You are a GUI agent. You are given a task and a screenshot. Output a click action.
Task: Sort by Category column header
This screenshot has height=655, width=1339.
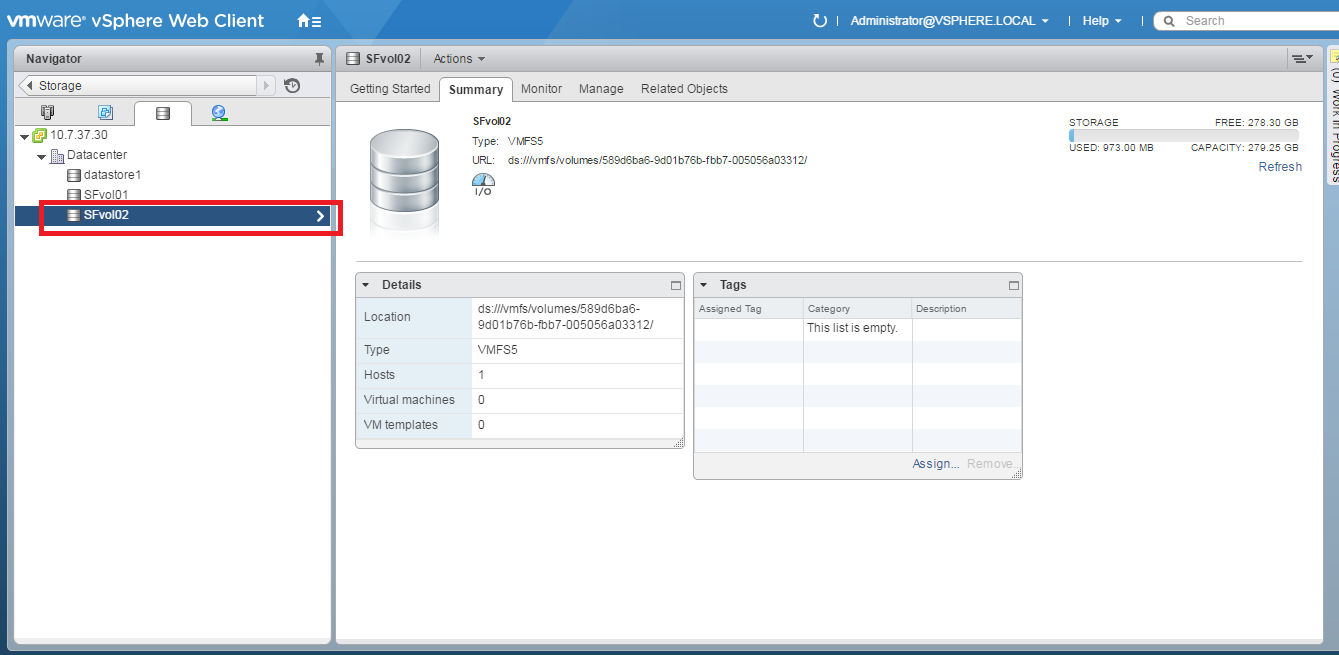tap(858, 309)
